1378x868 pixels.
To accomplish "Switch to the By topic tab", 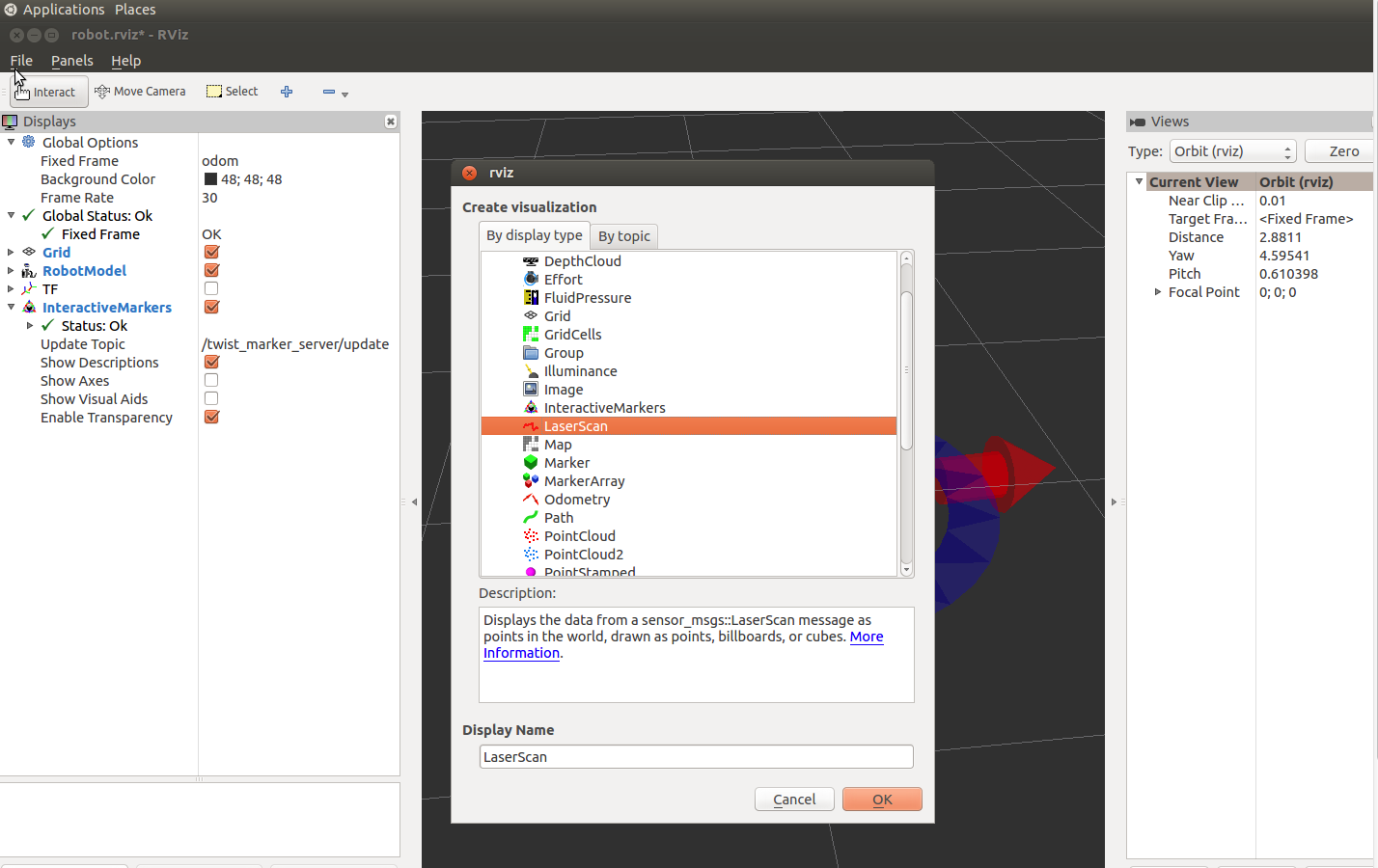I will tap(623, 236).
